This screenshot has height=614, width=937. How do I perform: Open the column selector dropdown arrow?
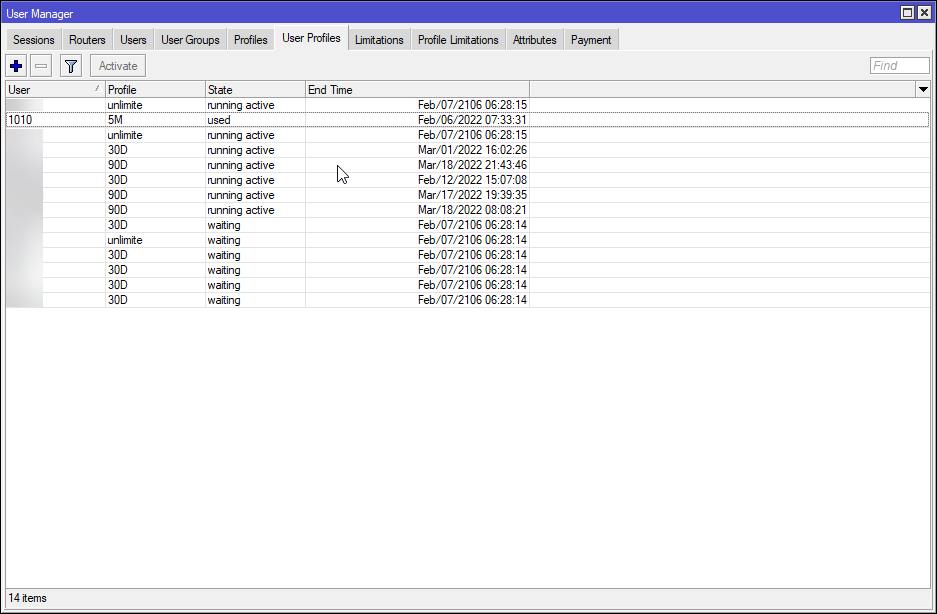(x=923, y=90)
